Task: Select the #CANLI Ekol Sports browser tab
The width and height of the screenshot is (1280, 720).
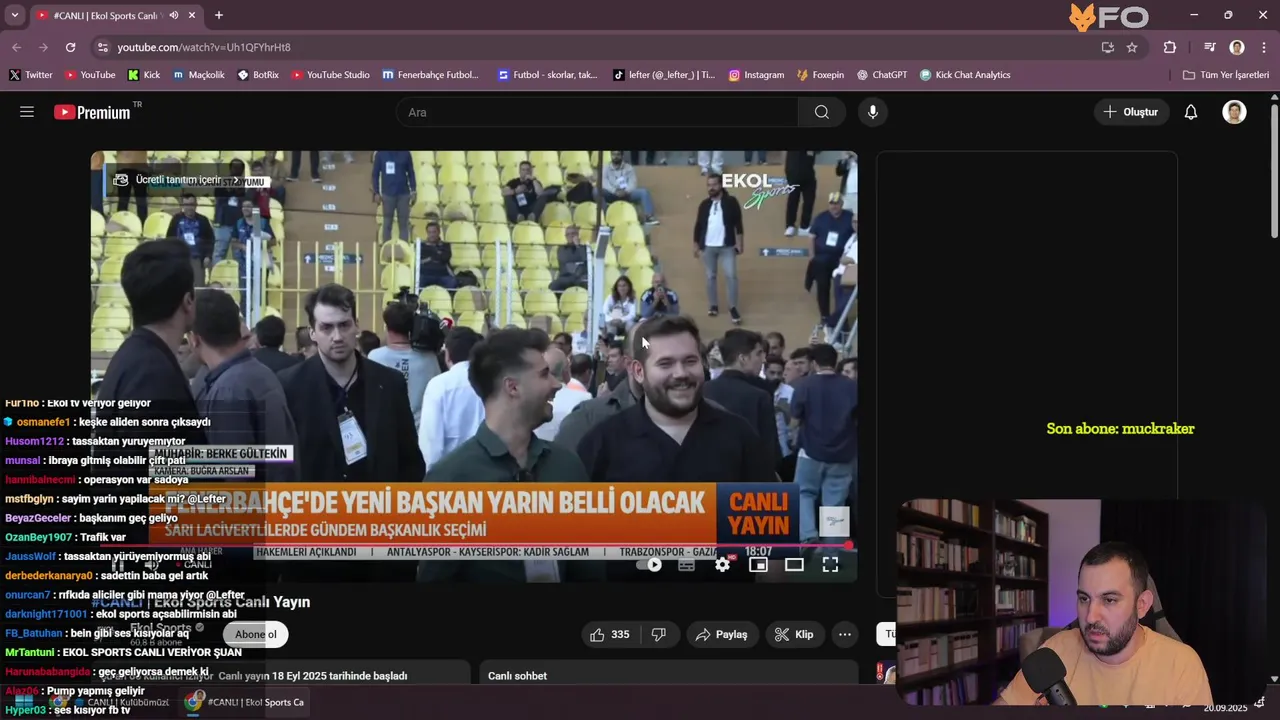Action: (x=105, y=15)
